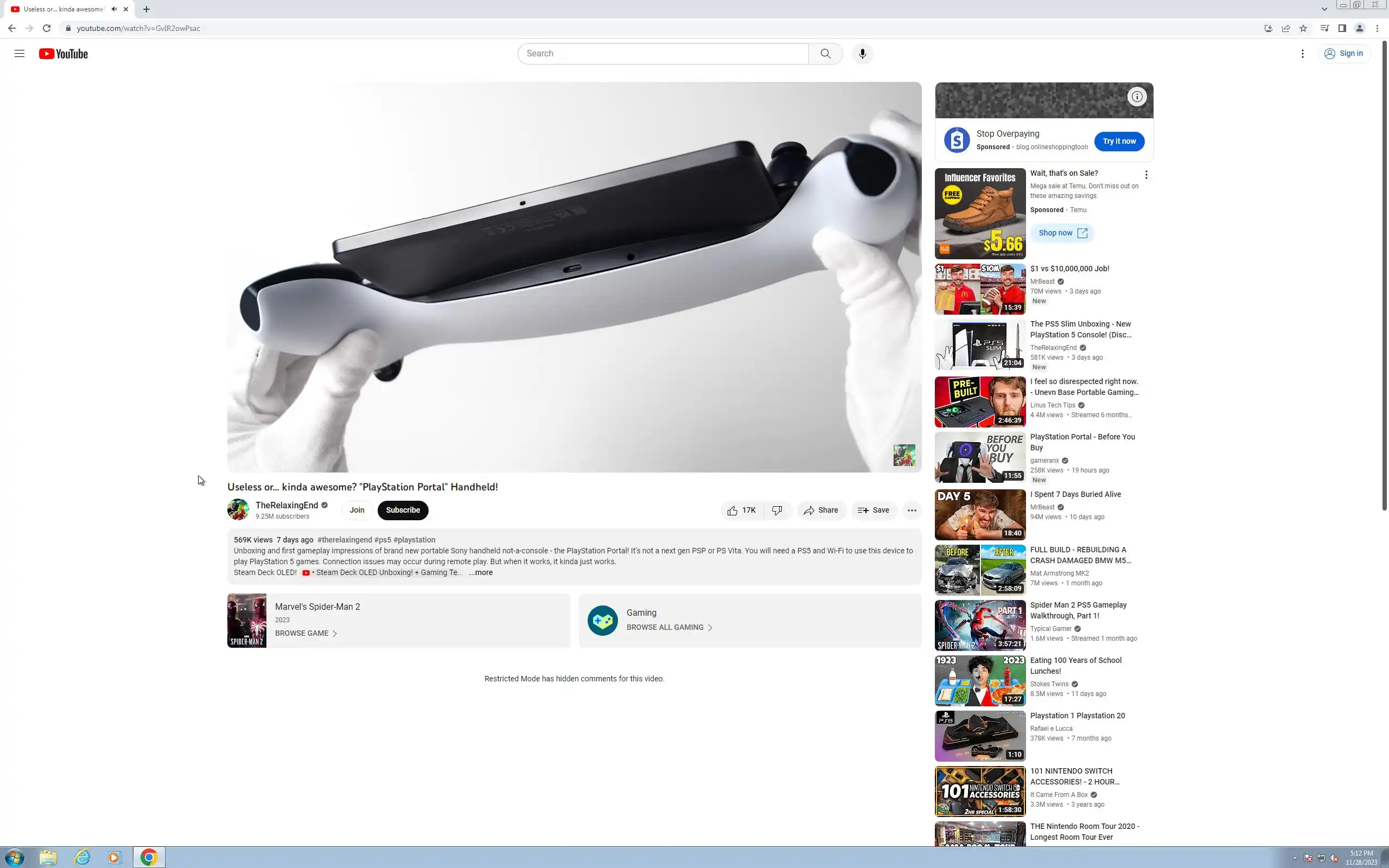
Task: Open the Share dialog for video
Action: point(821,510)
